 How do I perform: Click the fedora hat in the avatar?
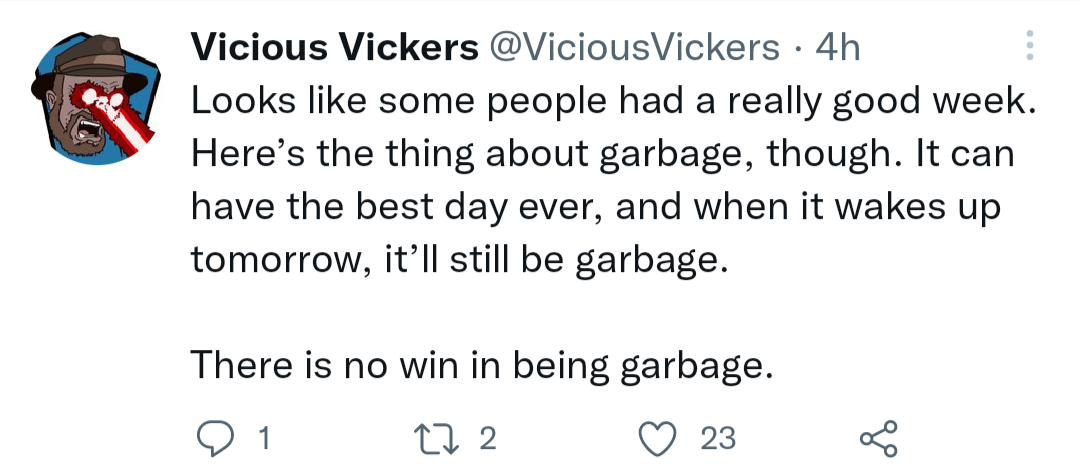pos(88,65)
